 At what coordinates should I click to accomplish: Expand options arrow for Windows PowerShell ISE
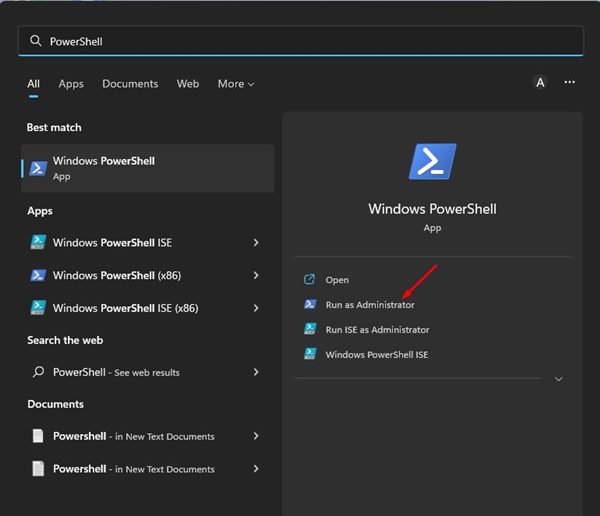coord(256,243)
